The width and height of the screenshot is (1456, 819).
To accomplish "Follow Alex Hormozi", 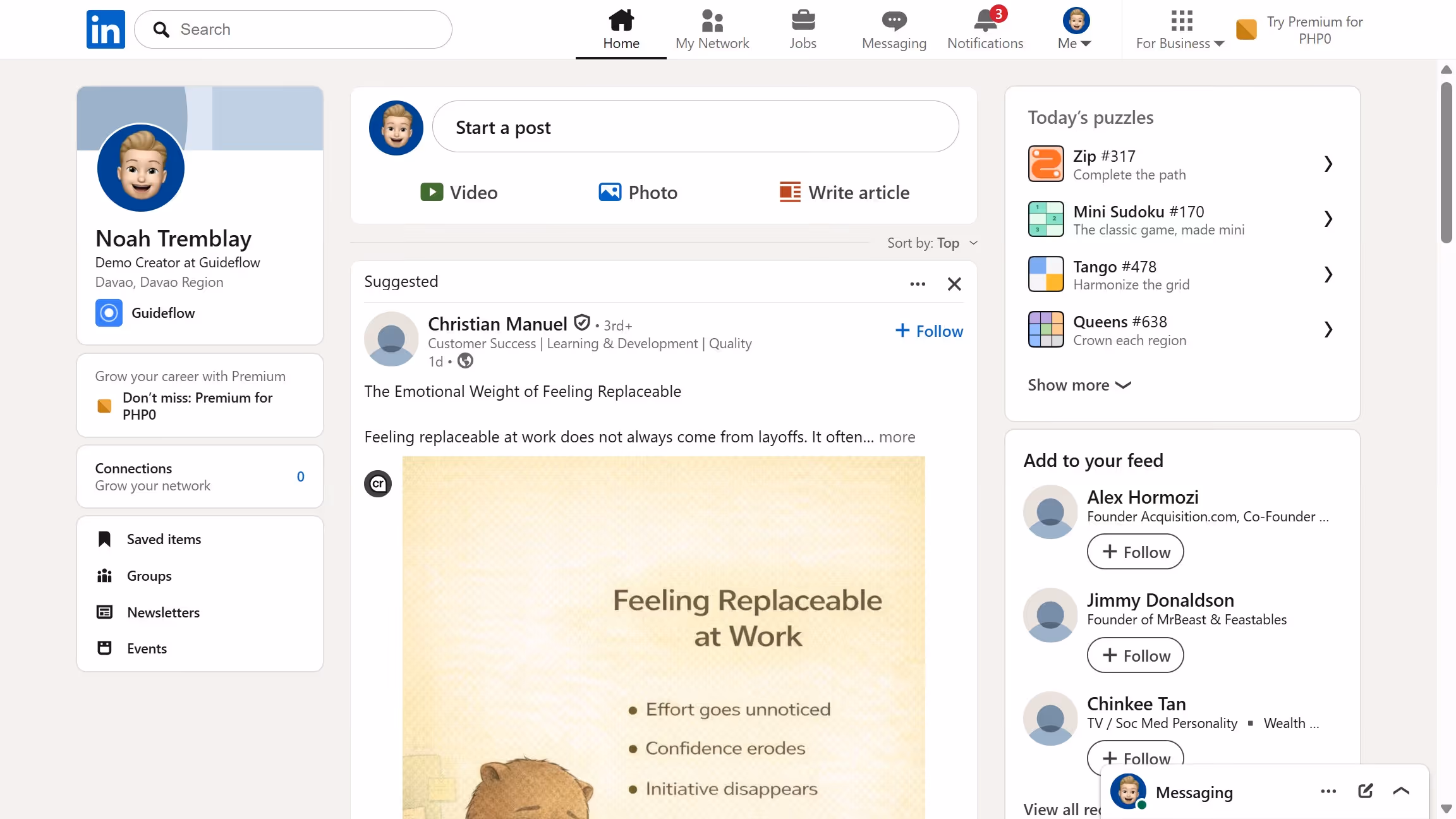I will click(x=1135, y=552).
